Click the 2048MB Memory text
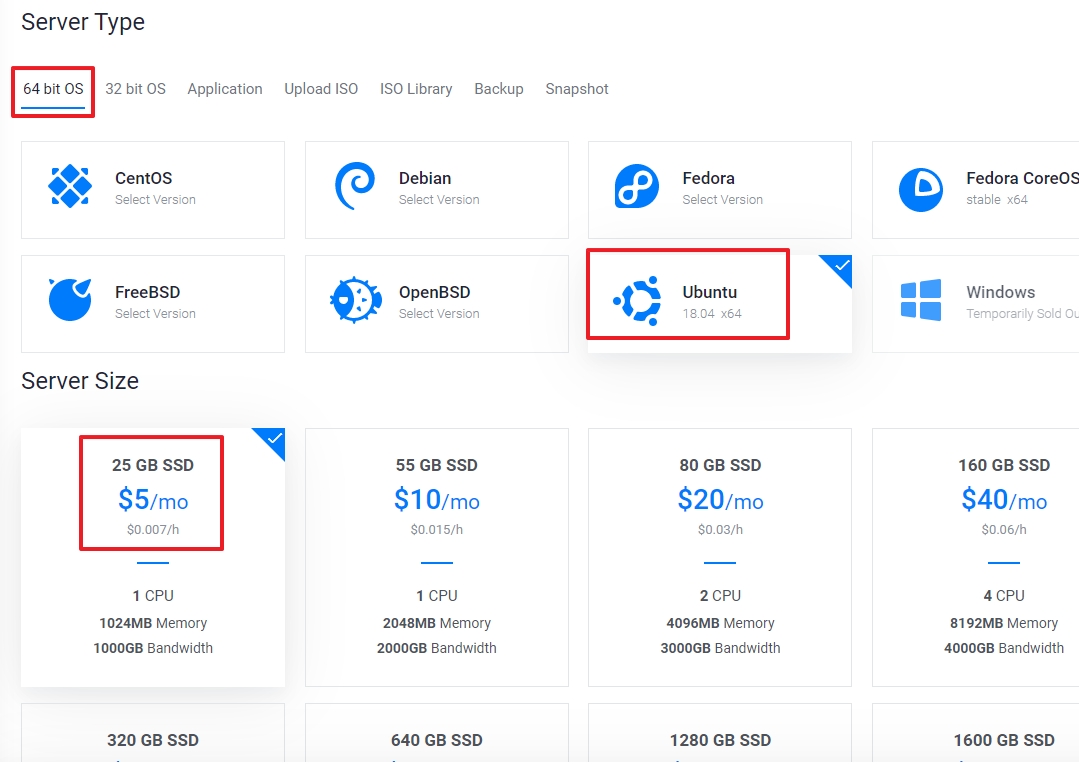Viewport: 1079px width, 764px height. click(437, 623)
